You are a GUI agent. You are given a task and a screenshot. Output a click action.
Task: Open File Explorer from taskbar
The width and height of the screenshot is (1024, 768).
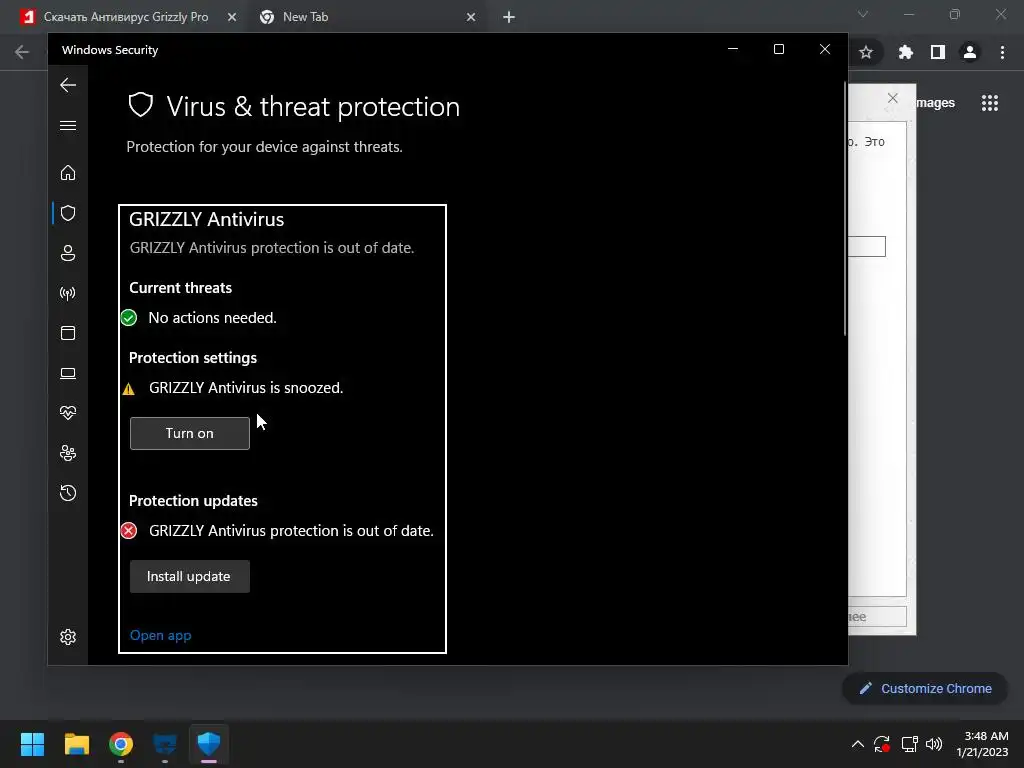click(x=76, y=744)
